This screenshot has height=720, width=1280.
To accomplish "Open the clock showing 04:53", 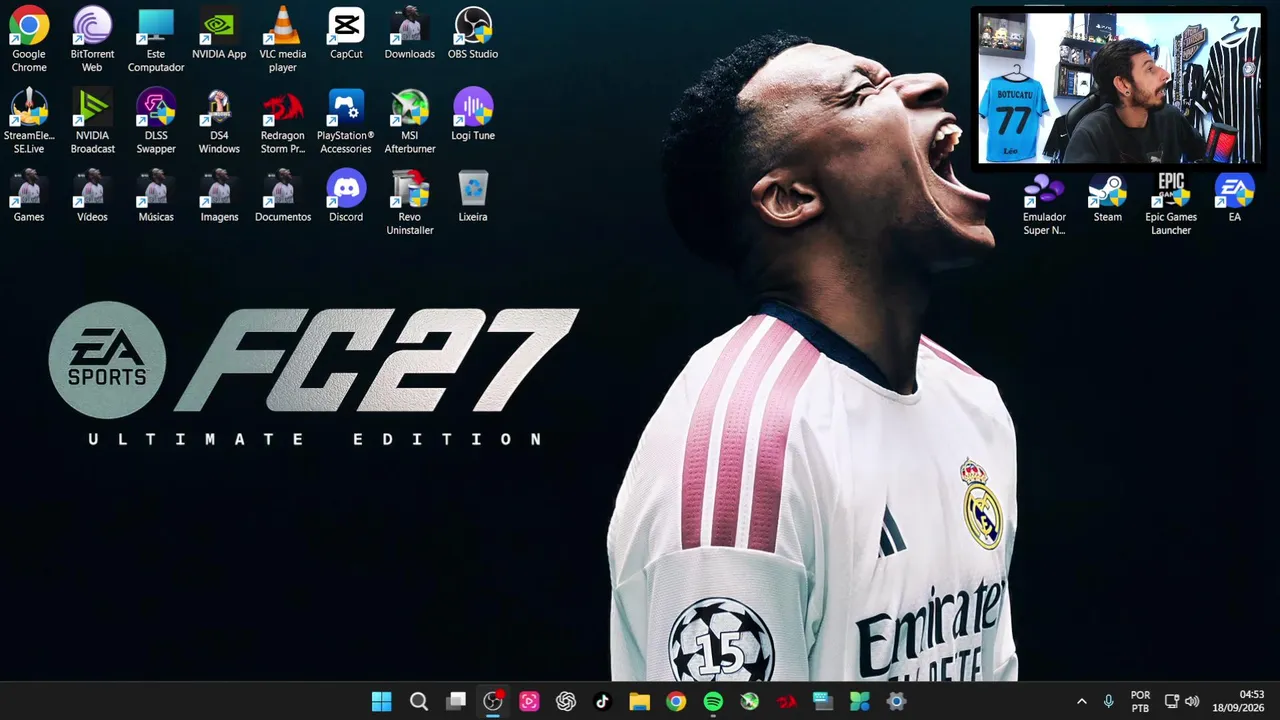I will (x=1239, y=702).
